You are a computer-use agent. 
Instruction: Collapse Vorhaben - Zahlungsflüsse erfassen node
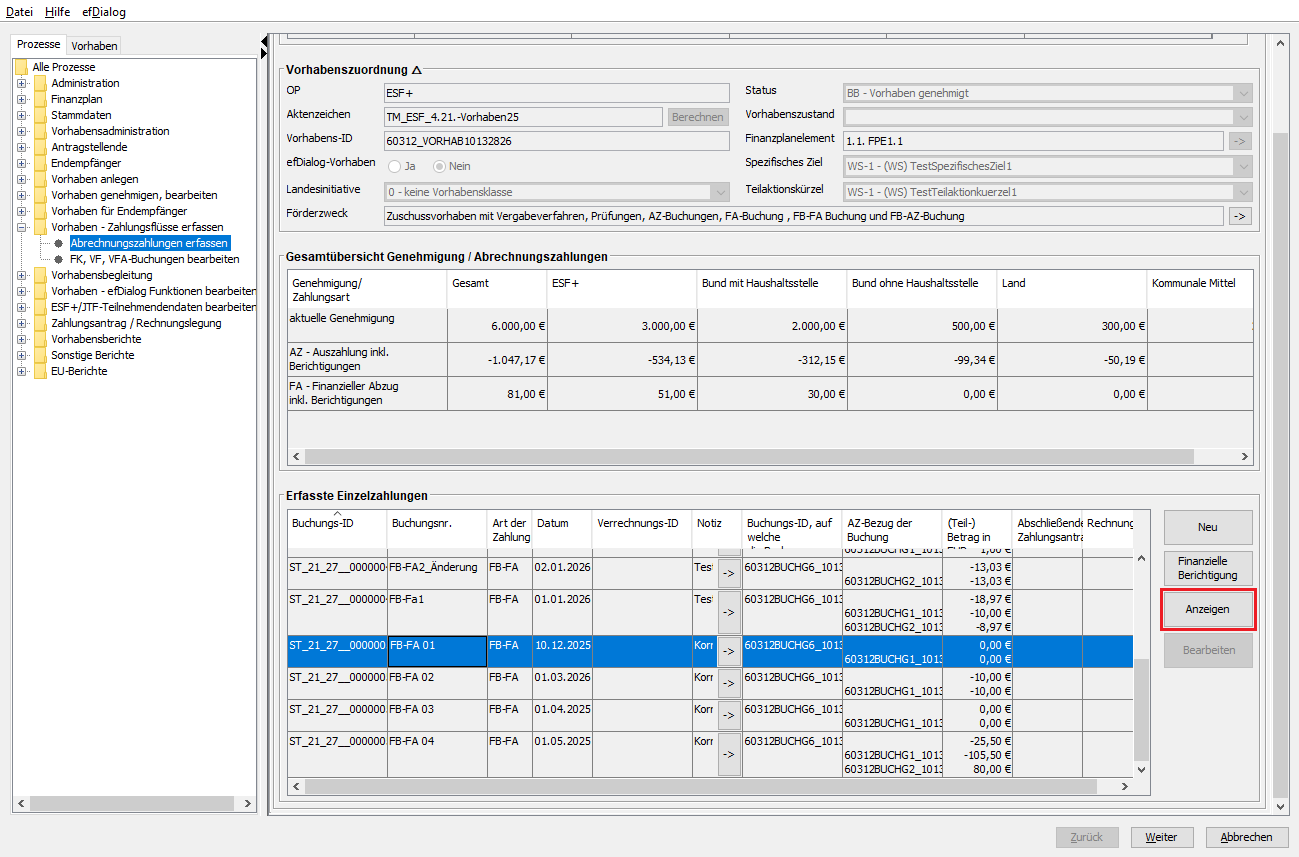[x=21, y=227]
